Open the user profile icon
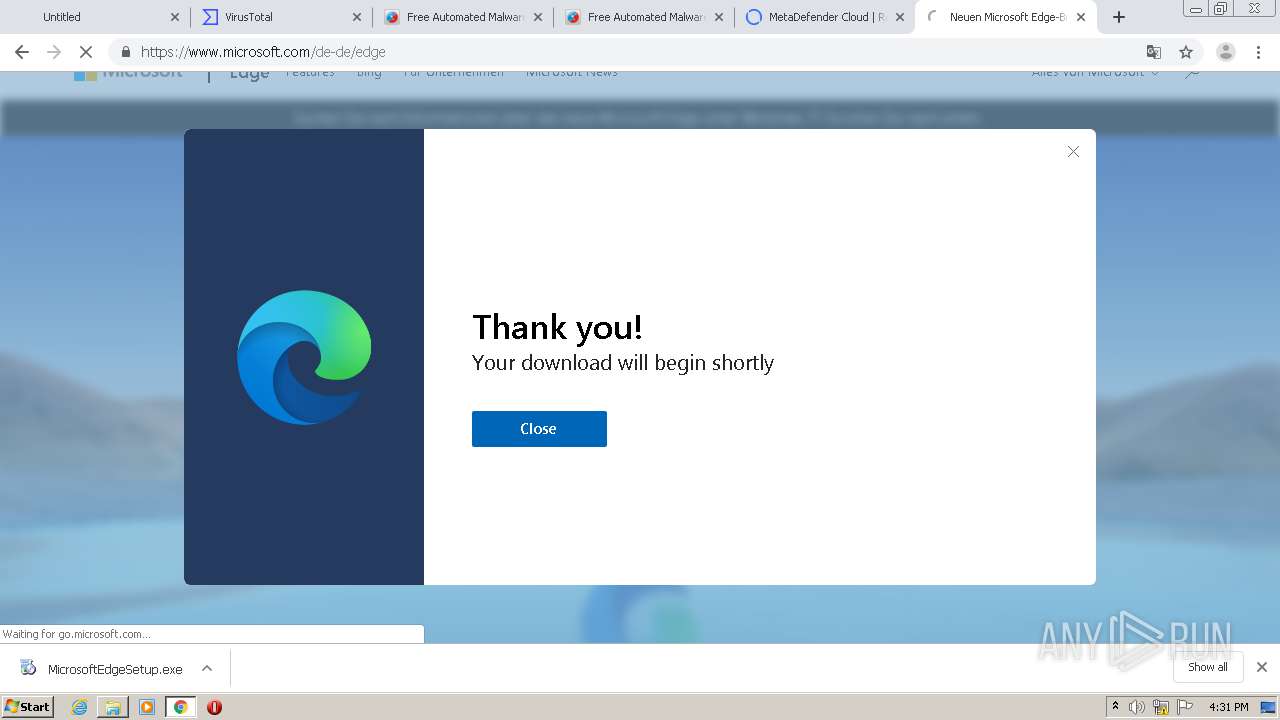This screenshot has height=720, width=1280. coord(1226,52)
